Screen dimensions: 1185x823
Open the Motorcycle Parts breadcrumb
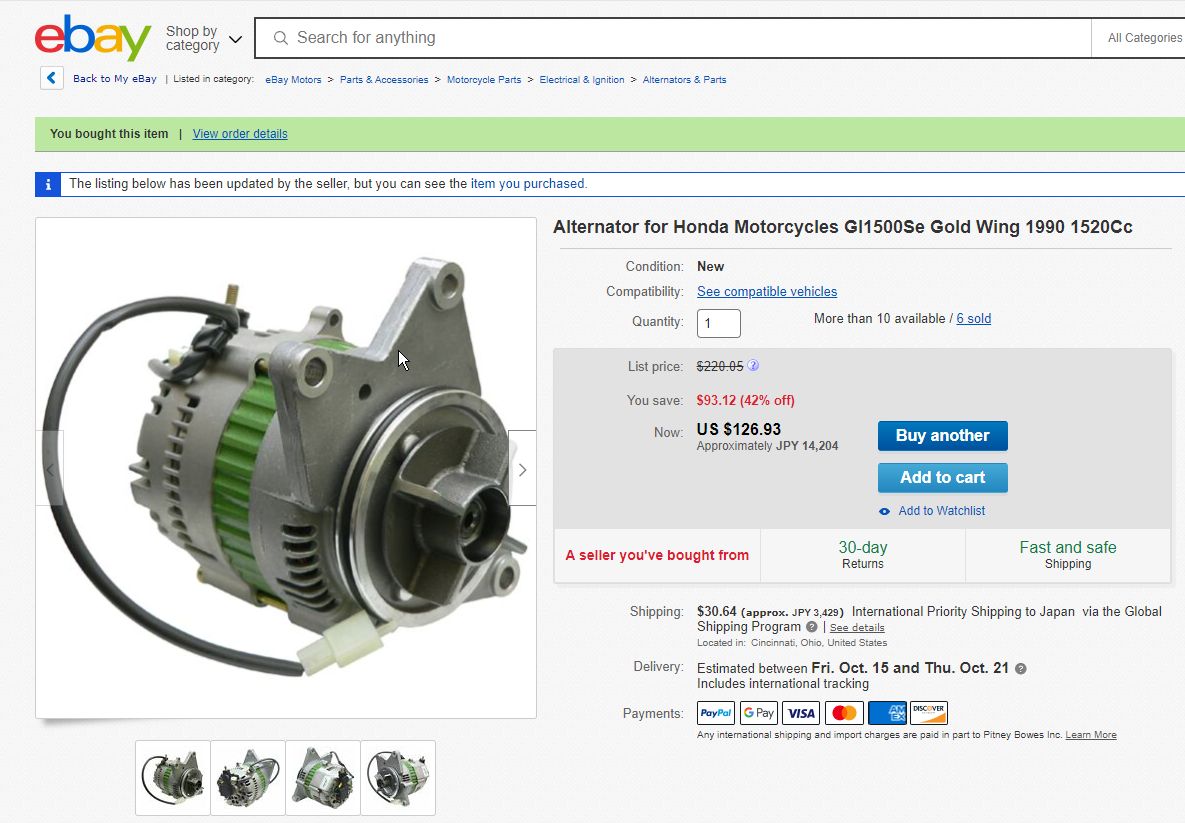(484, 79)
